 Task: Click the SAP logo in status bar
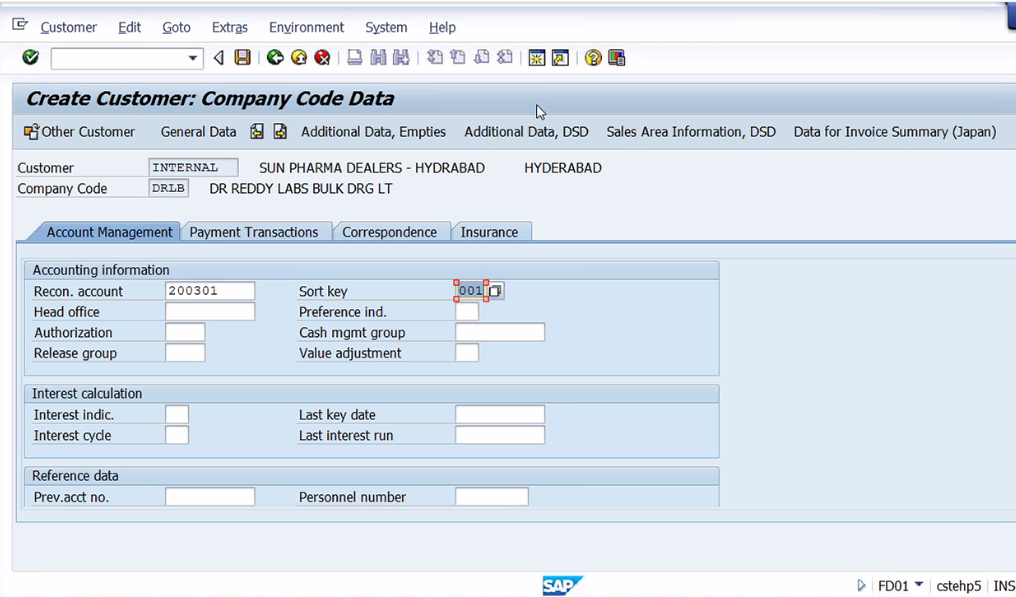click(562, 586)
